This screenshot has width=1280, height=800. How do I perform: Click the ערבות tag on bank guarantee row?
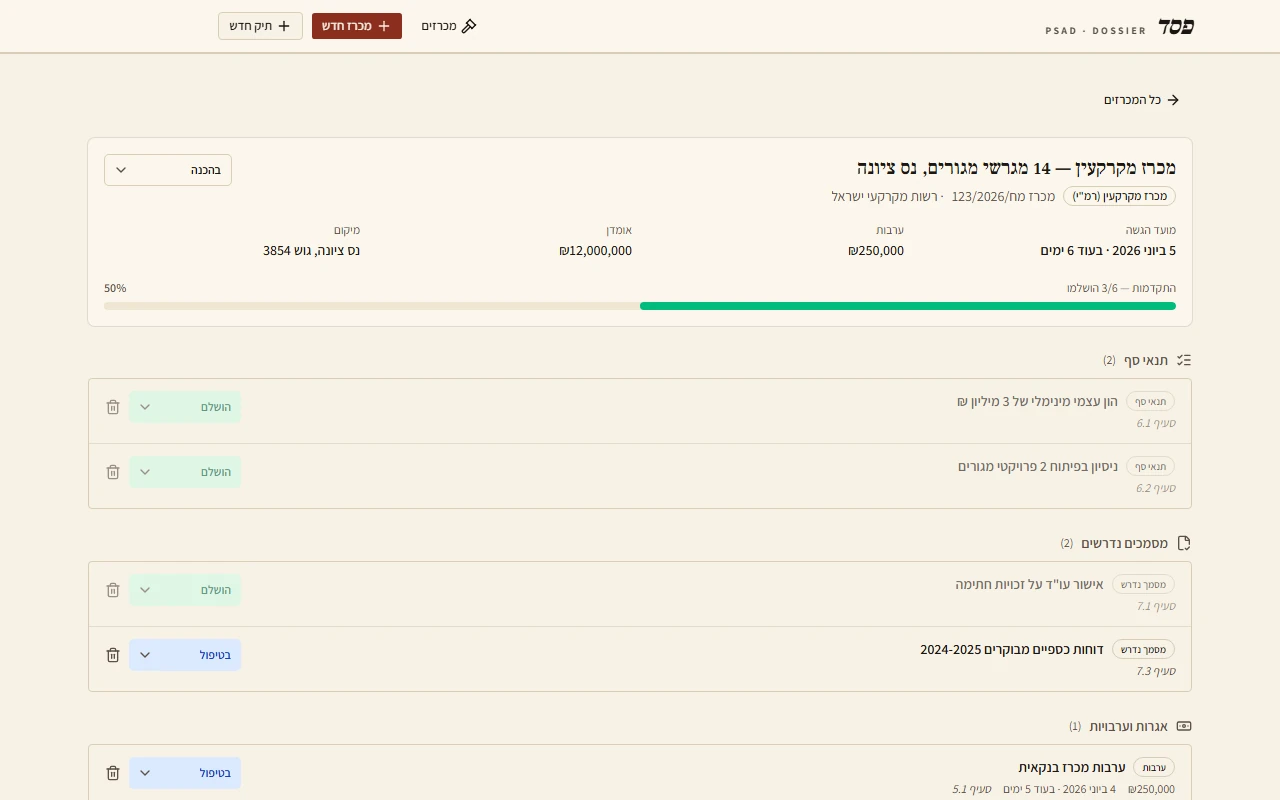pyautogui.click(x=1154, y=767)
